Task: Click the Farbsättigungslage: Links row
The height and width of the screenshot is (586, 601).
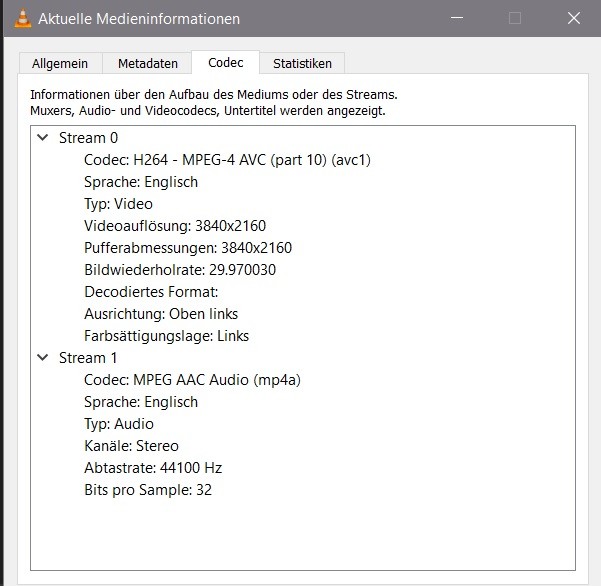Action: [x=166, y=336]
